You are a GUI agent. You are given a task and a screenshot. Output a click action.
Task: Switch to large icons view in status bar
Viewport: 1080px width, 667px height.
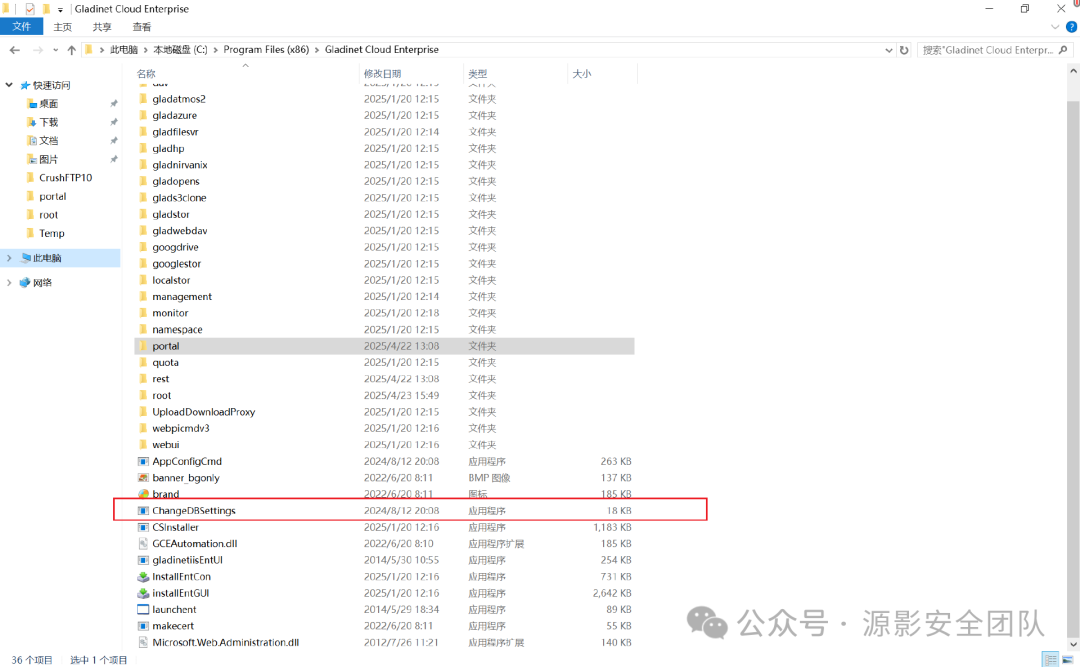point(1067,659)
